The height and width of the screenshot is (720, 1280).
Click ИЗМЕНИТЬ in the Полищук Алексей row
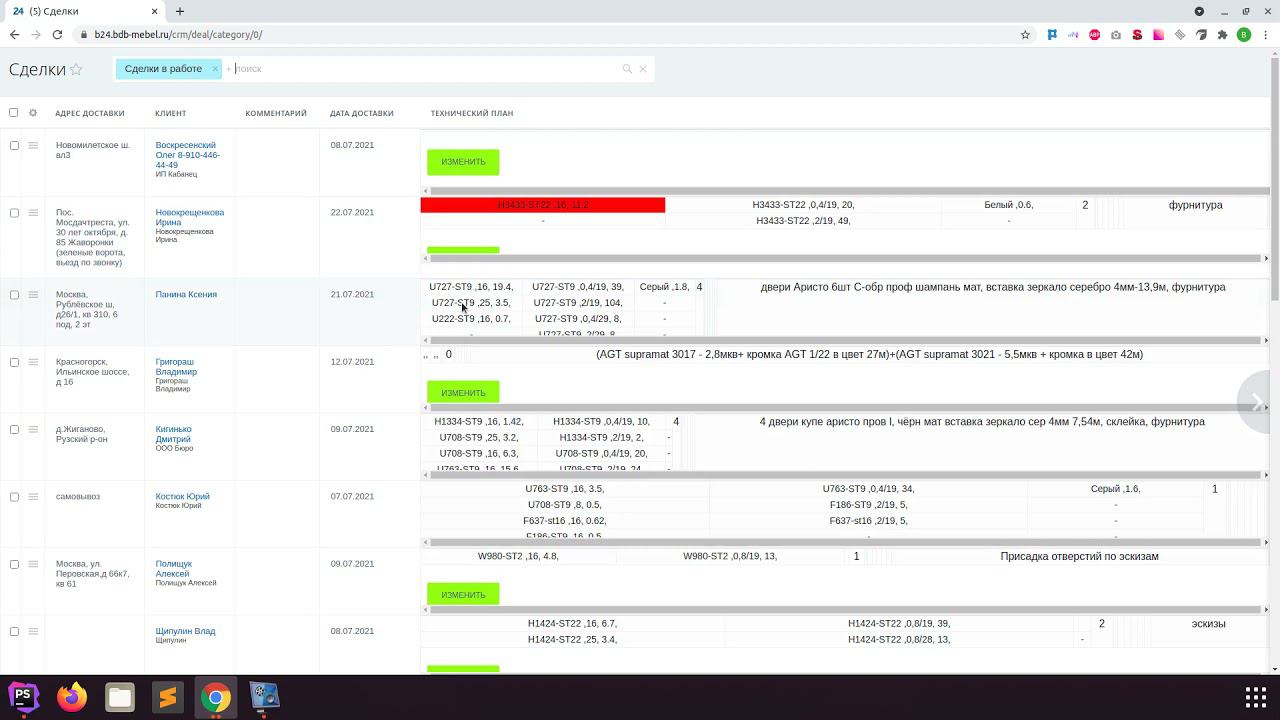(463, 595)
